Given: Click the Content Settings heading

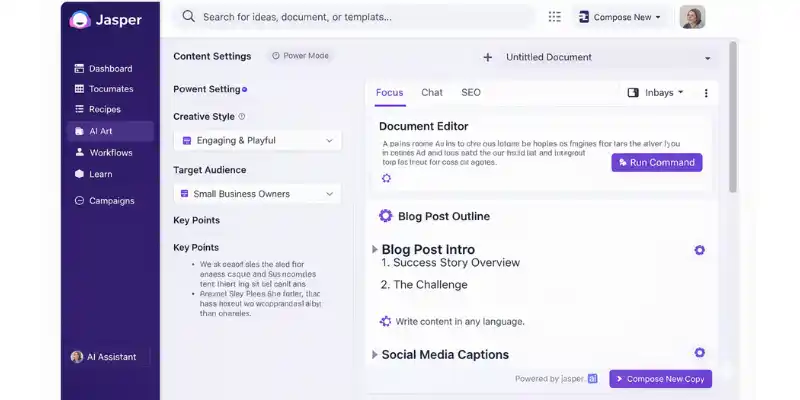Looking at the screenshot, I should [x=212, y=56].
